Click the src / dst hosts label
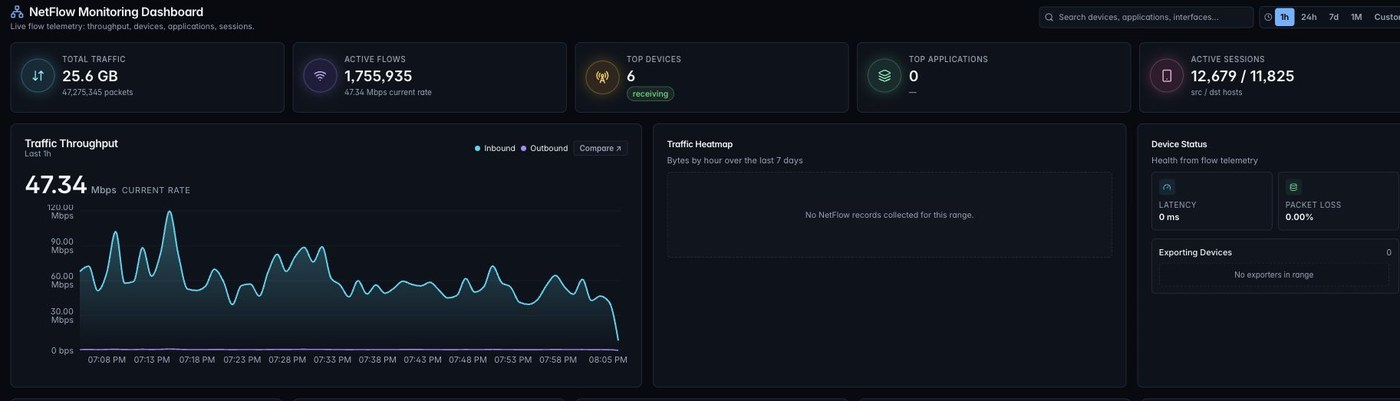The width and height of the screenshot is (1400, 401). (1216, 92)
